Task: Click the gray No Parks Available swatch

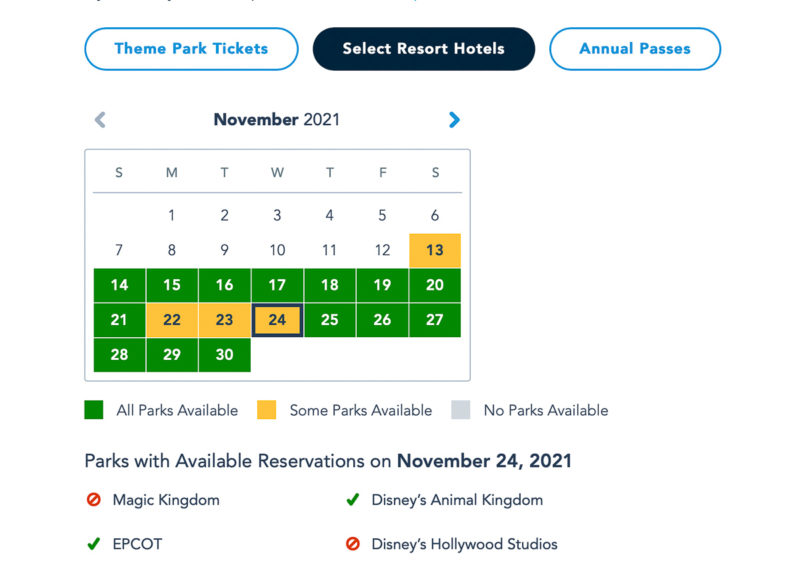Action: coord(461,410)
